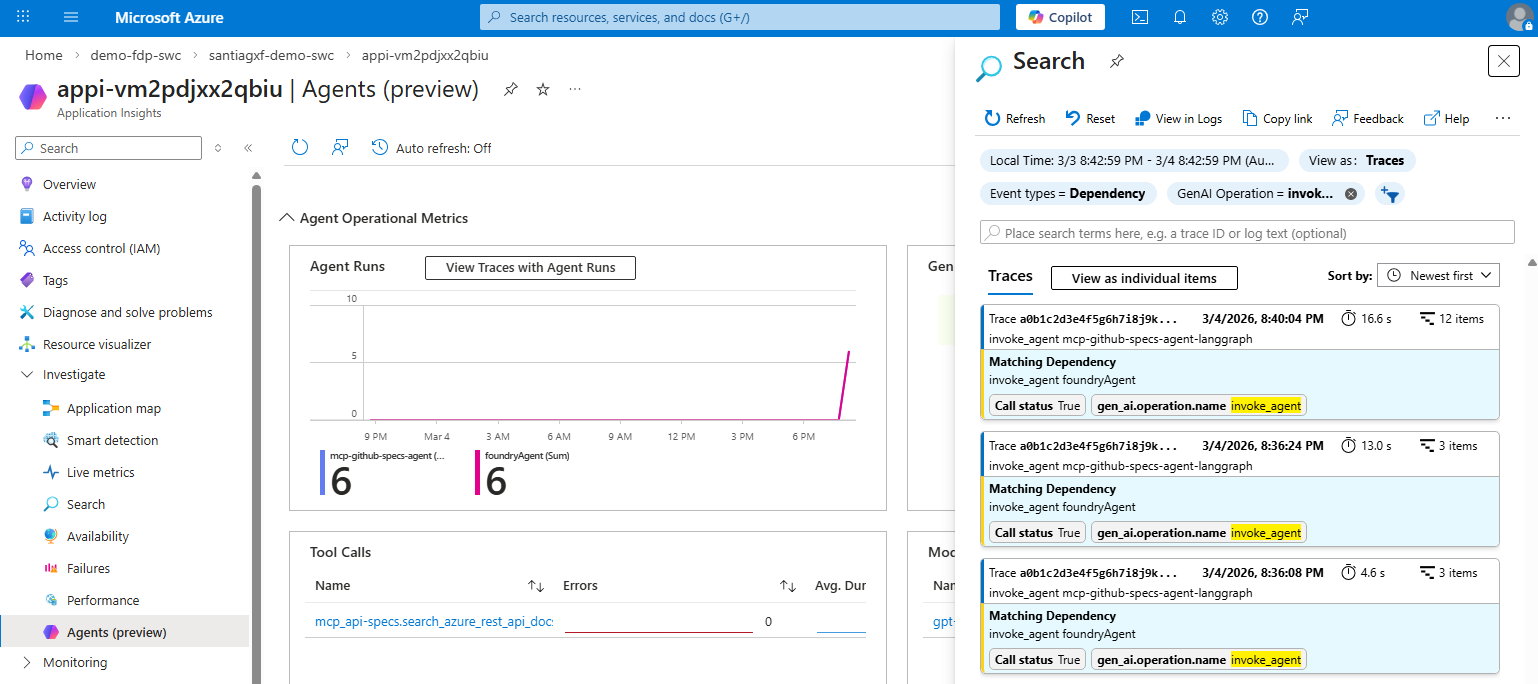Open Failures in sidebar
Viewport: 1538px width, 684px height.
pyautogui.click(x=88, y=568)
